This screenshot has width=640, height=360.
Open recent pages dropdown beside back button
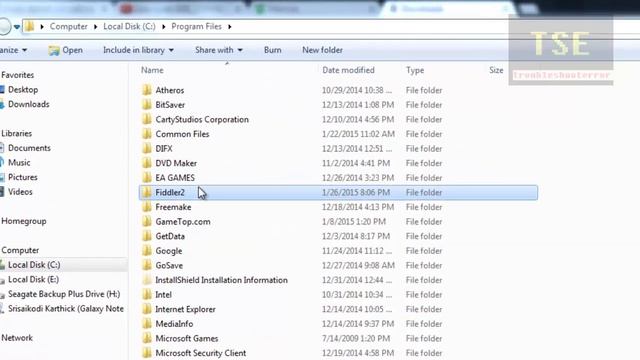pyautogui.click(x=17, y=27)
